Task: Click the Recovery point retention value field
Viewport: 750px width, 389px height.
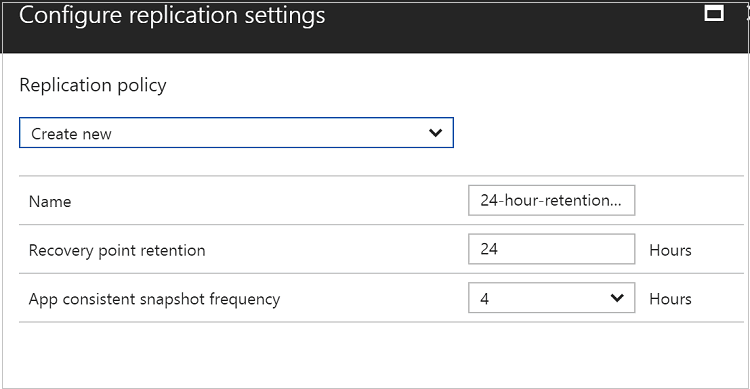Action: pyautogui.click(x=551, y=249)
